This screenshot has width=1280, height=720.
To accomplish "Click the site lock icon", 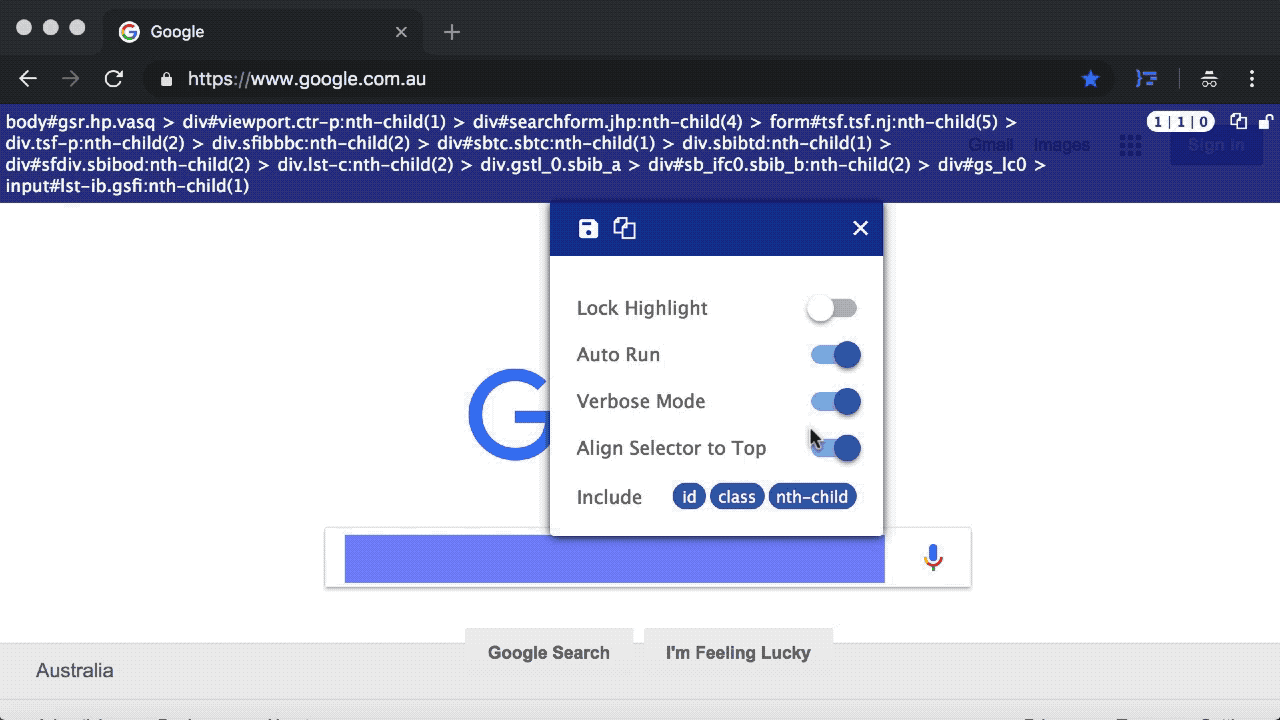I will (x=166, y=79).
